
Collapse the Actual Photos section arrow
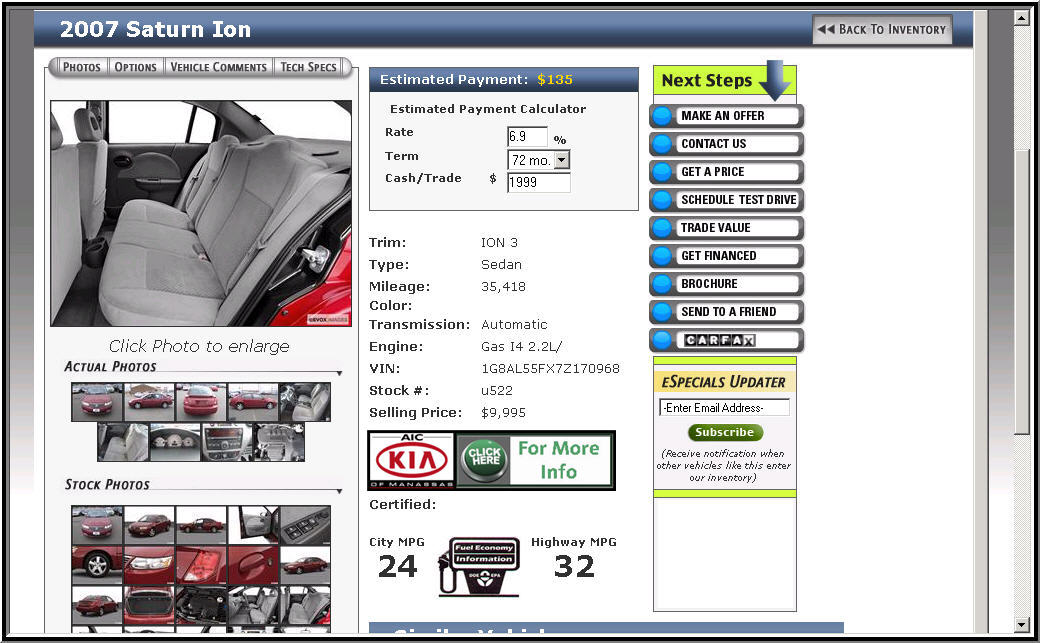click(x=340, y=374)
